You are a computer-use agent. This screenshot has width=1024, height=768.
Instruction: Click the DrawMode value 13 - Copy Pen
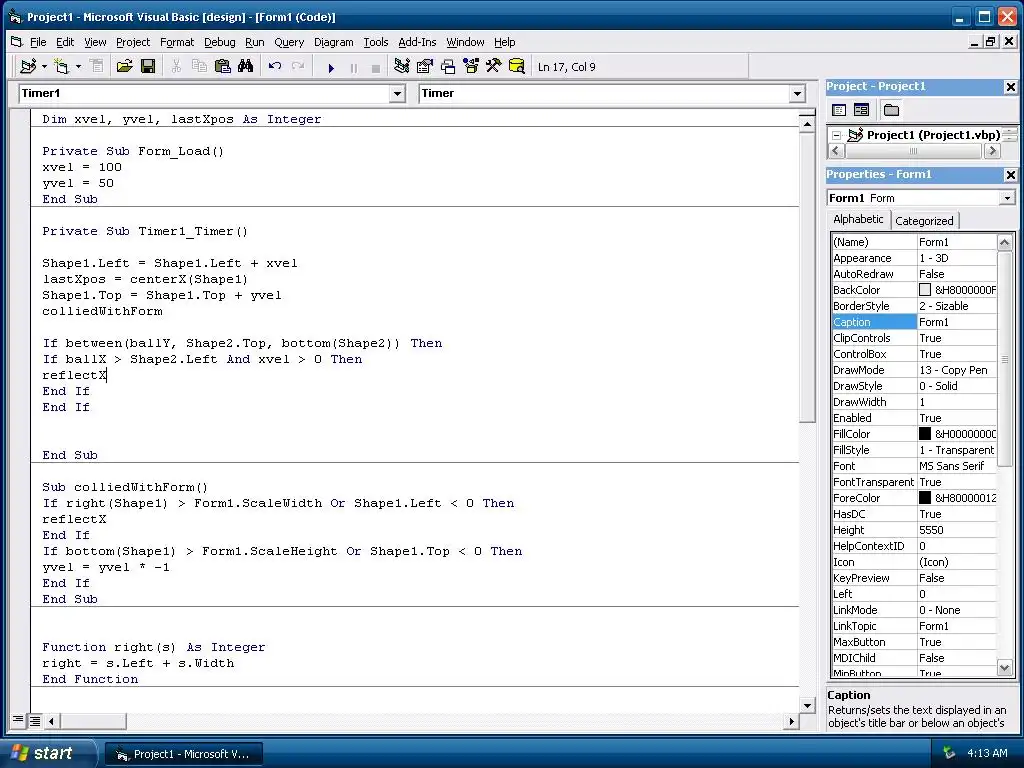953,370
